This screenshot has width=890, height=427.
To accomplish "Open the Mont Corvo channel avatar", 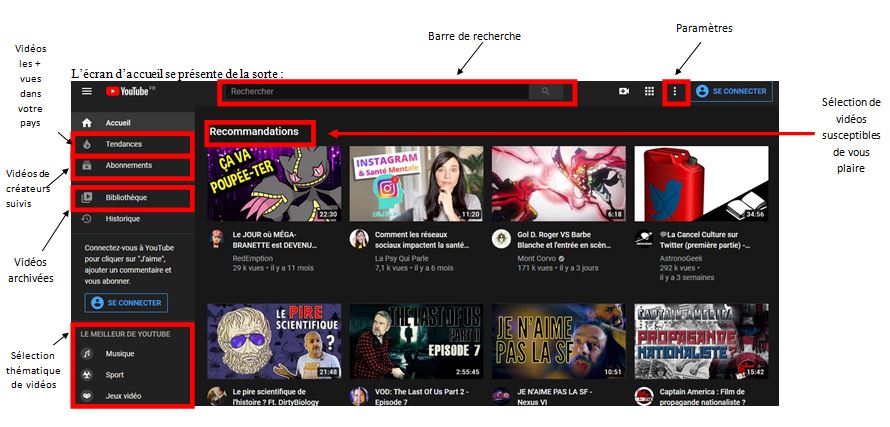I will click(x=501, y=239).
